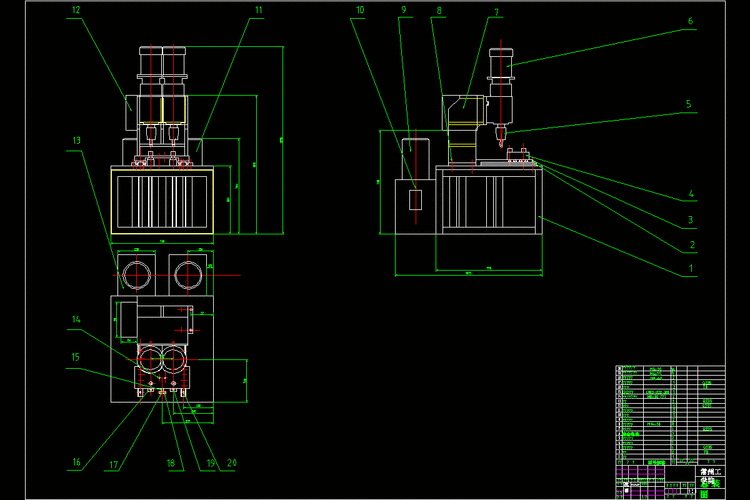Click balloon label 13 on left
Screen dimensions: 750x500
click(x=76, y=141)
